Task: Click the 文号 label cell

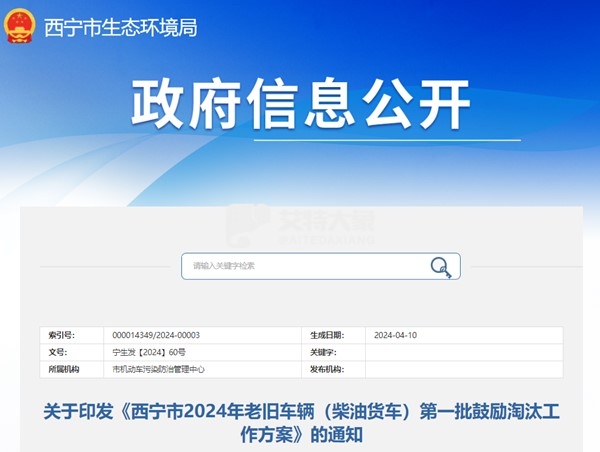Action: click(x=58, y=352)
